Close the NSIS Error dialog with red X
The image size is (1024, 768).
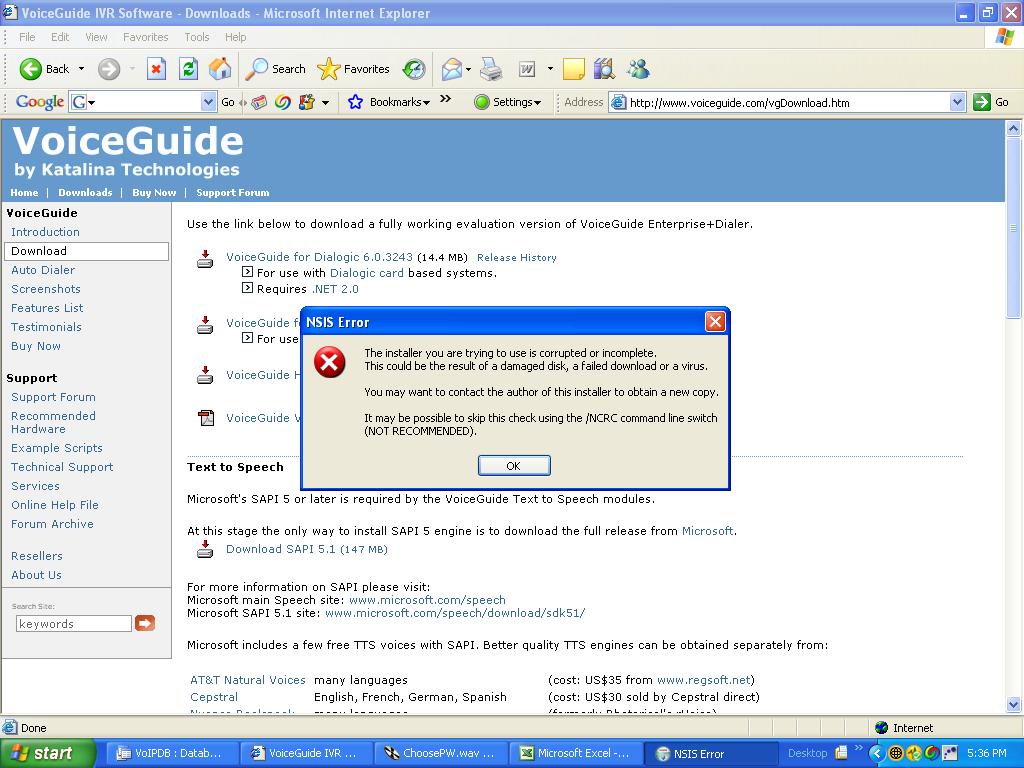(x=715, y=321)
